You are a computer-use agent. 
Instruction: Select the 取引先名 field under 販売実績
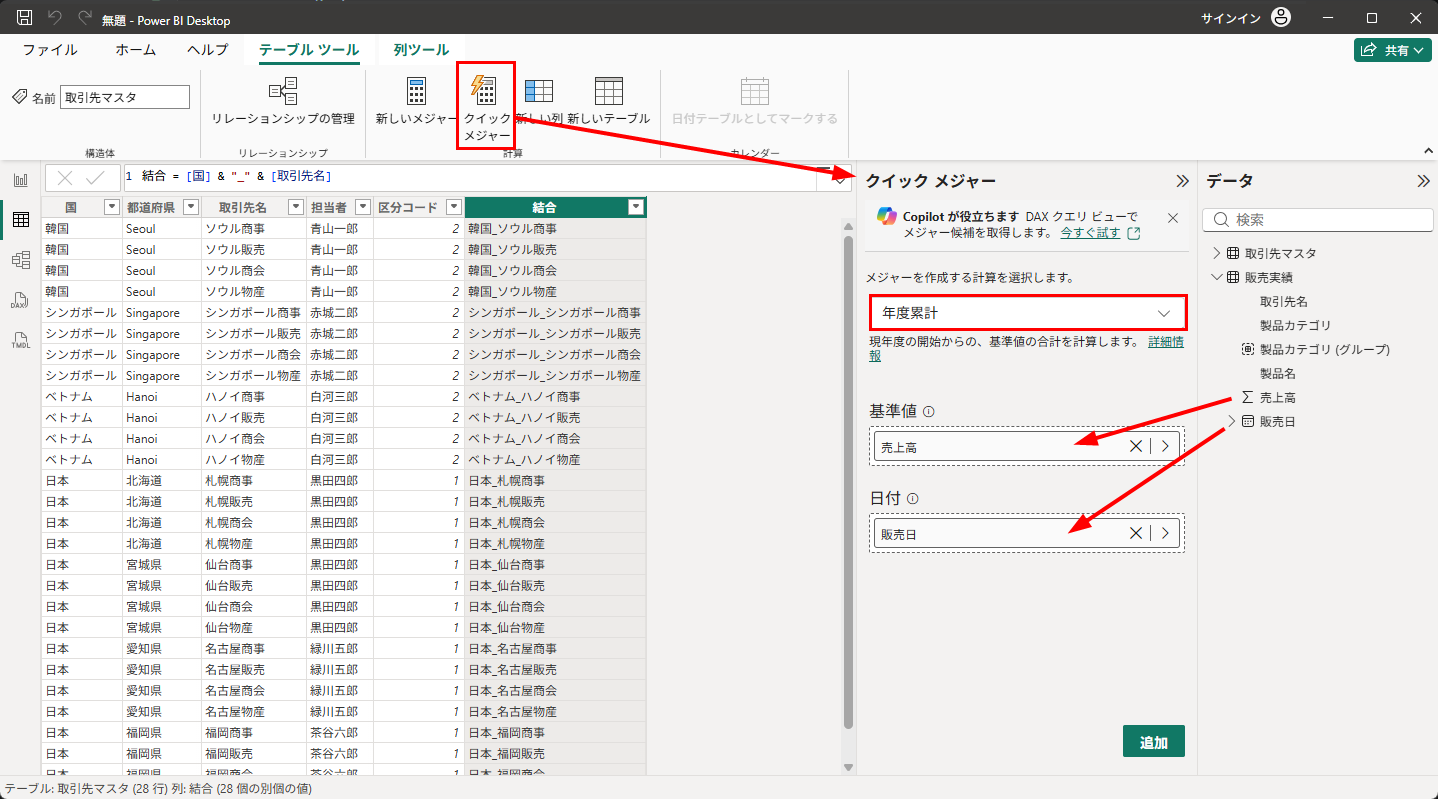pyautogui.click(x=1283, y=301)
